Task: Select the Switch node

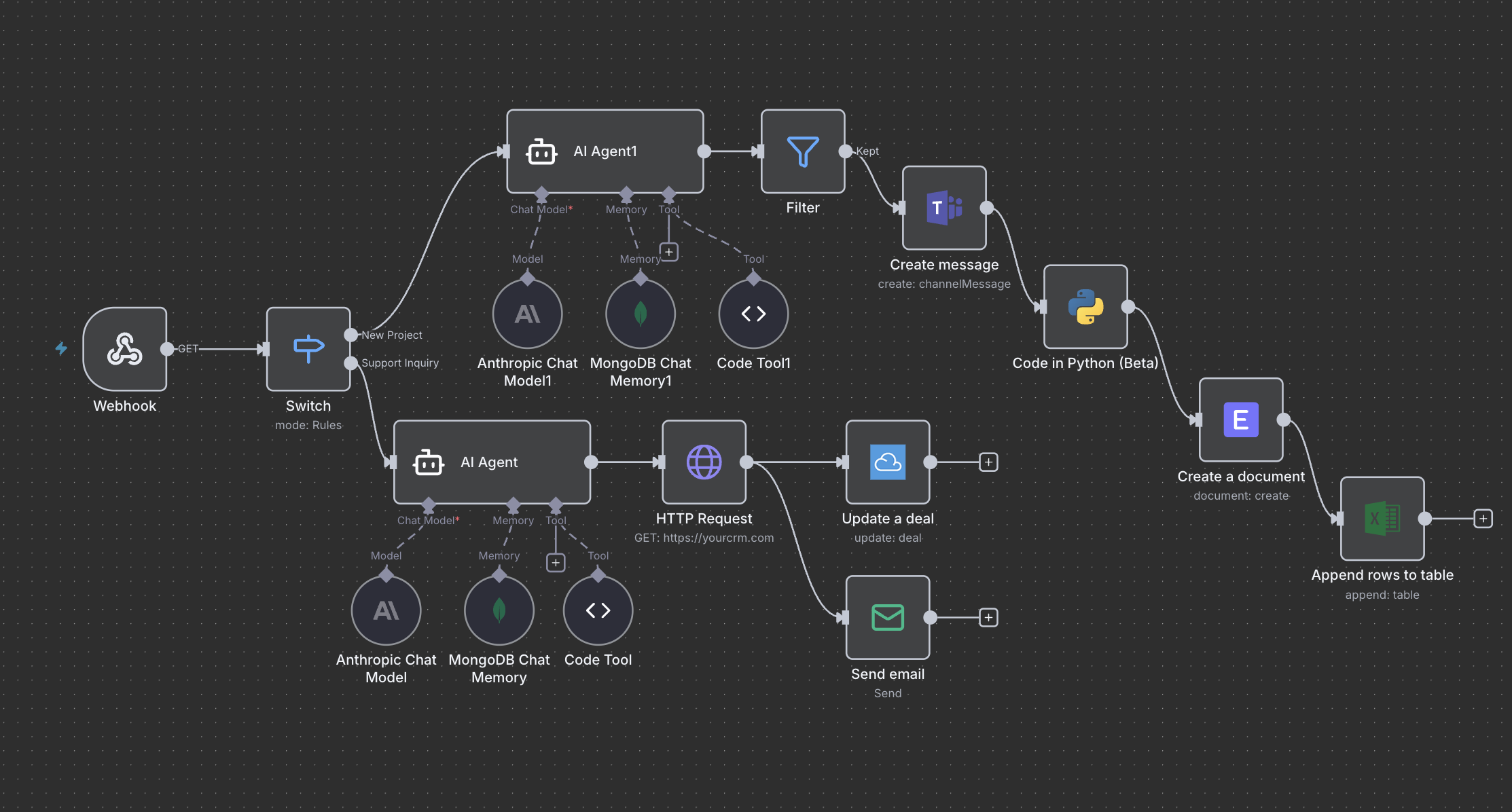Action: click(x=308, y=349)
